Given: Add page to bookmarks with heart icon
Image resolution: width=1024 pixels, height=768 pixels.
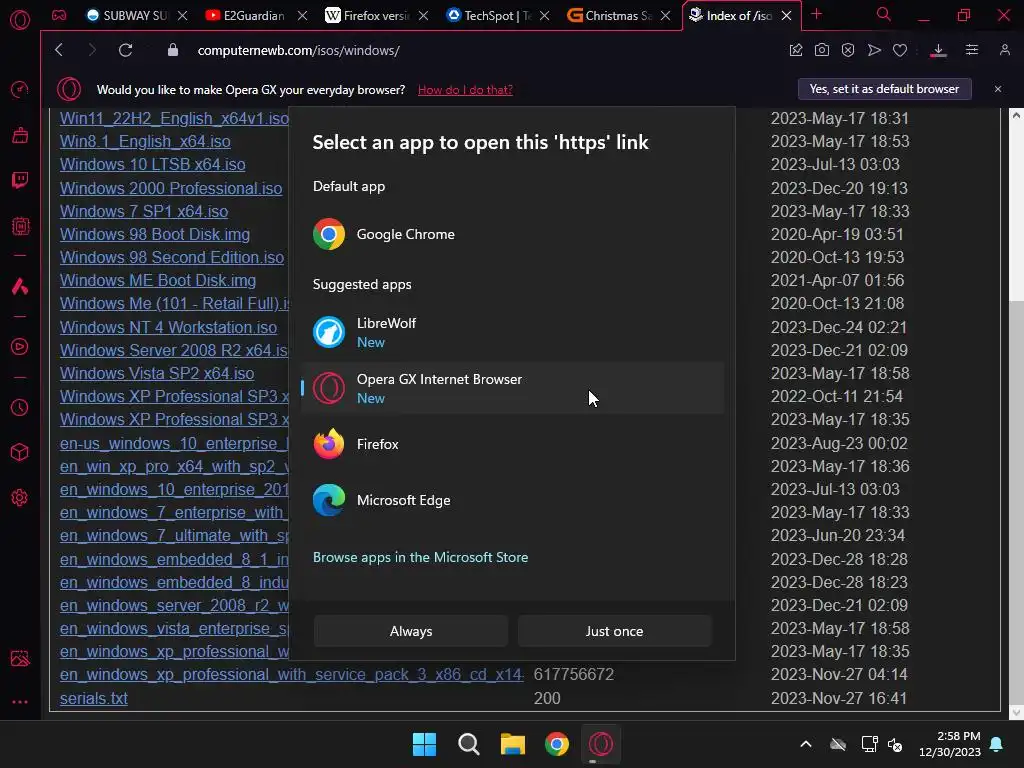Looking at the screenshot, I should click(900, 50).
